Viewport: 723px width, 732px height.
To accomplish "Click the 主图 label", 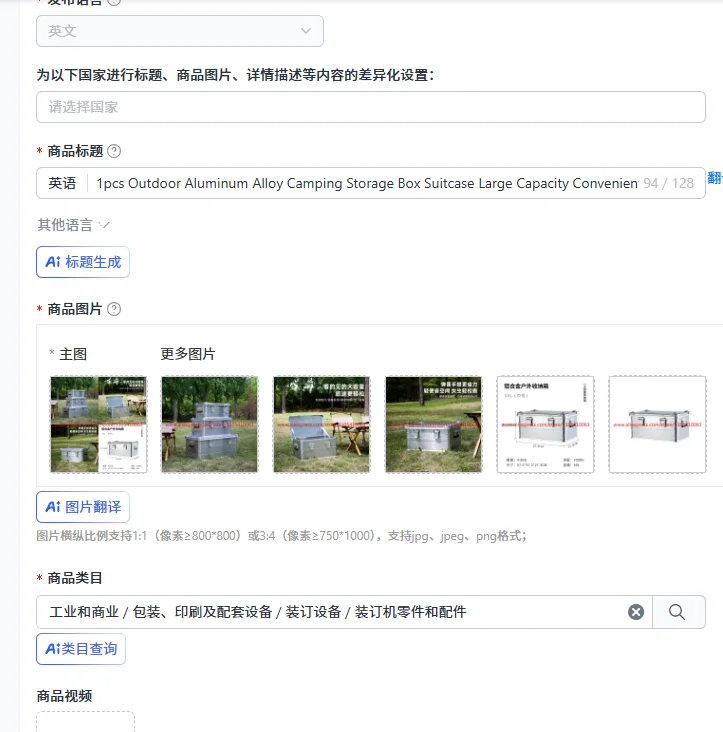I will [73, 354].
